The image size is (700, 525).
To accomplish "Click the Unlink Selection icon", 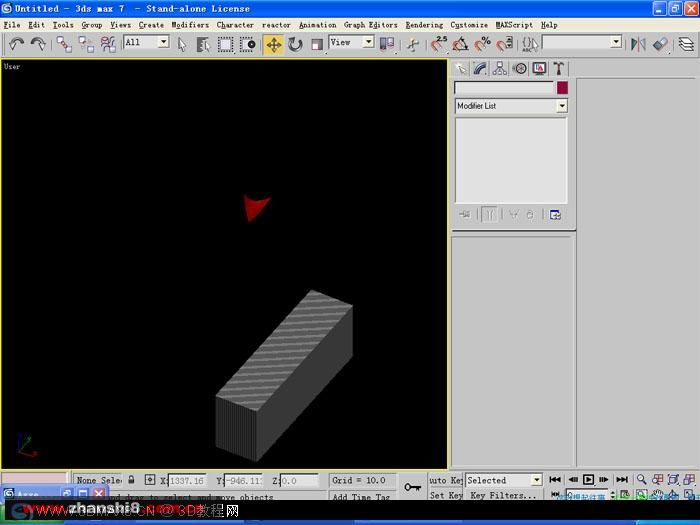I will click(x=86, y=44).
